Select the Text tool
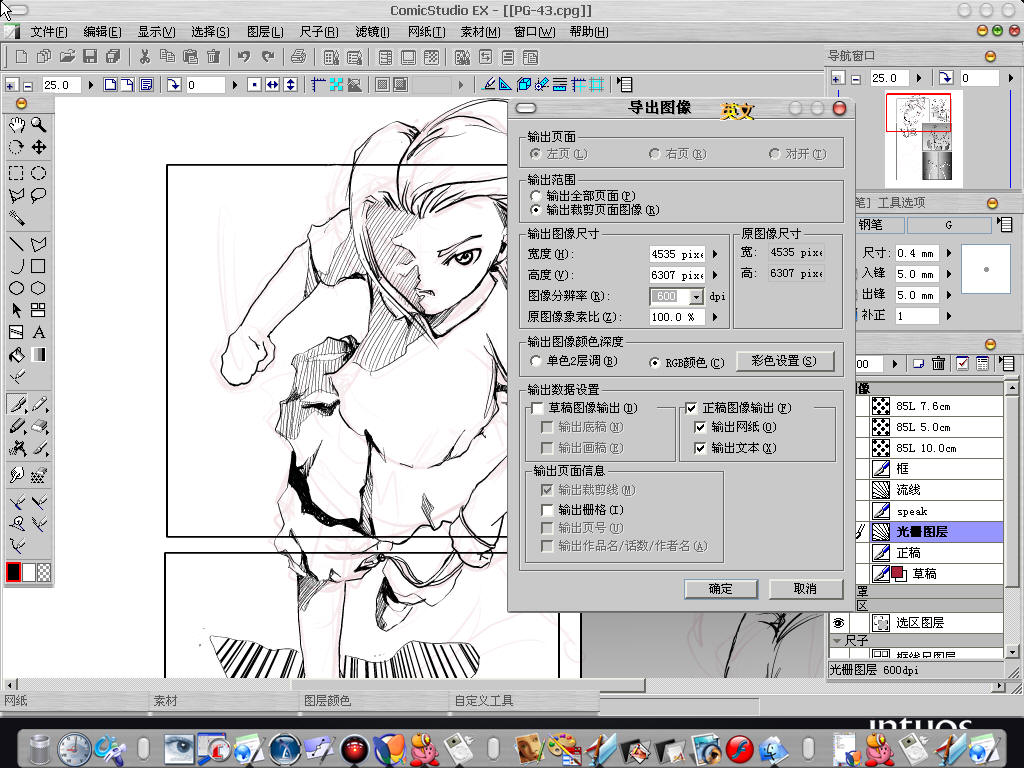Screen dimensions: 1024x768 (x=39, y=332)
